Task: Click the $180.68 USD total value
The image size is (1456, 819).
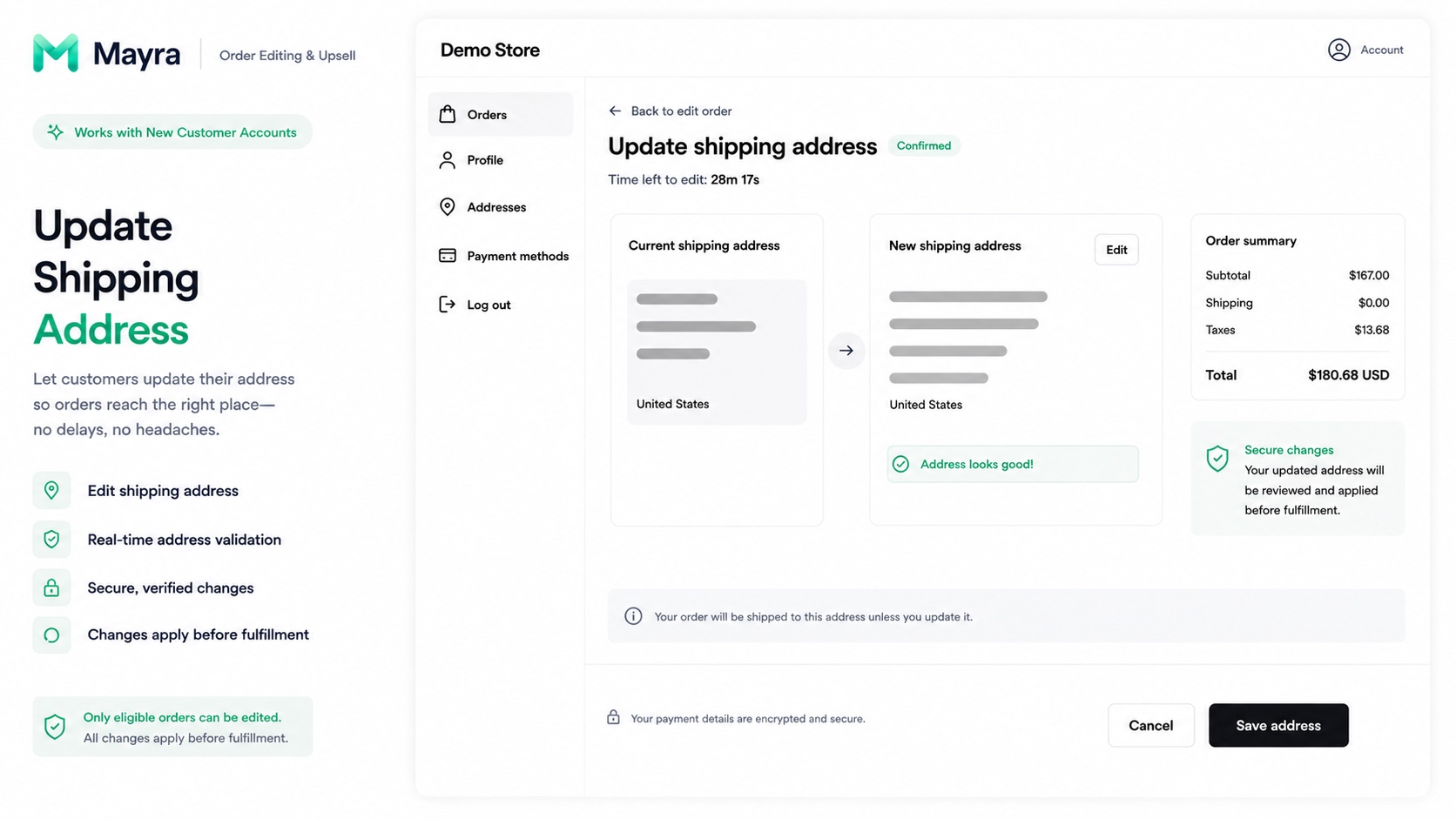Action: tap(1348, 375)
